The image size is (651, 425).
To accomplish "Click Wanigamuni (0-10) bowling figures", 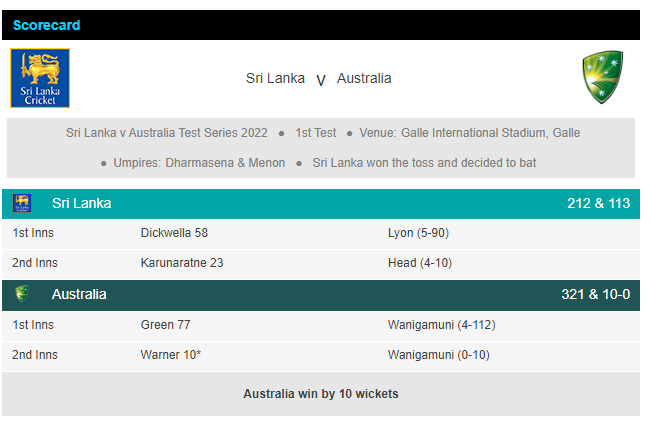I will pyautogui.click(x=438, y=355).
